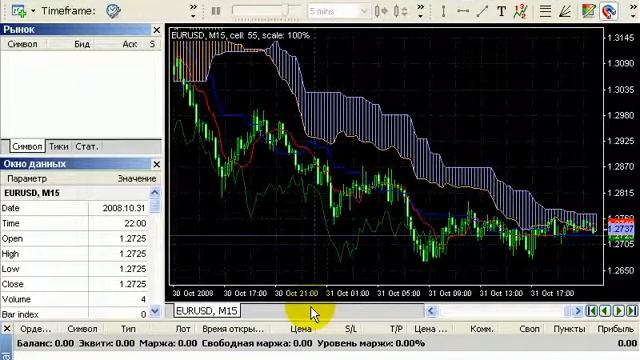The width and height of the screenshot is (640, 360).
Task: Click the Цена orders column header
Action: (301, 329)
